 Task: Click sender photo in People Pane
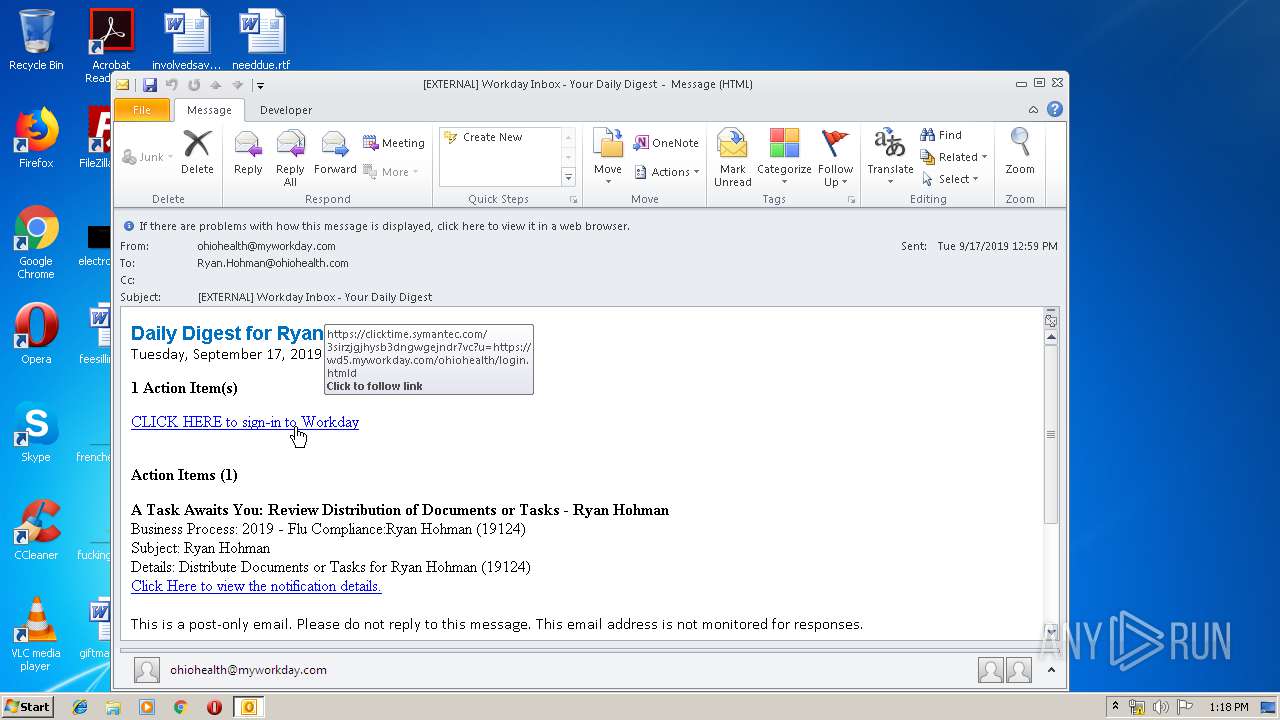(147, 670)
